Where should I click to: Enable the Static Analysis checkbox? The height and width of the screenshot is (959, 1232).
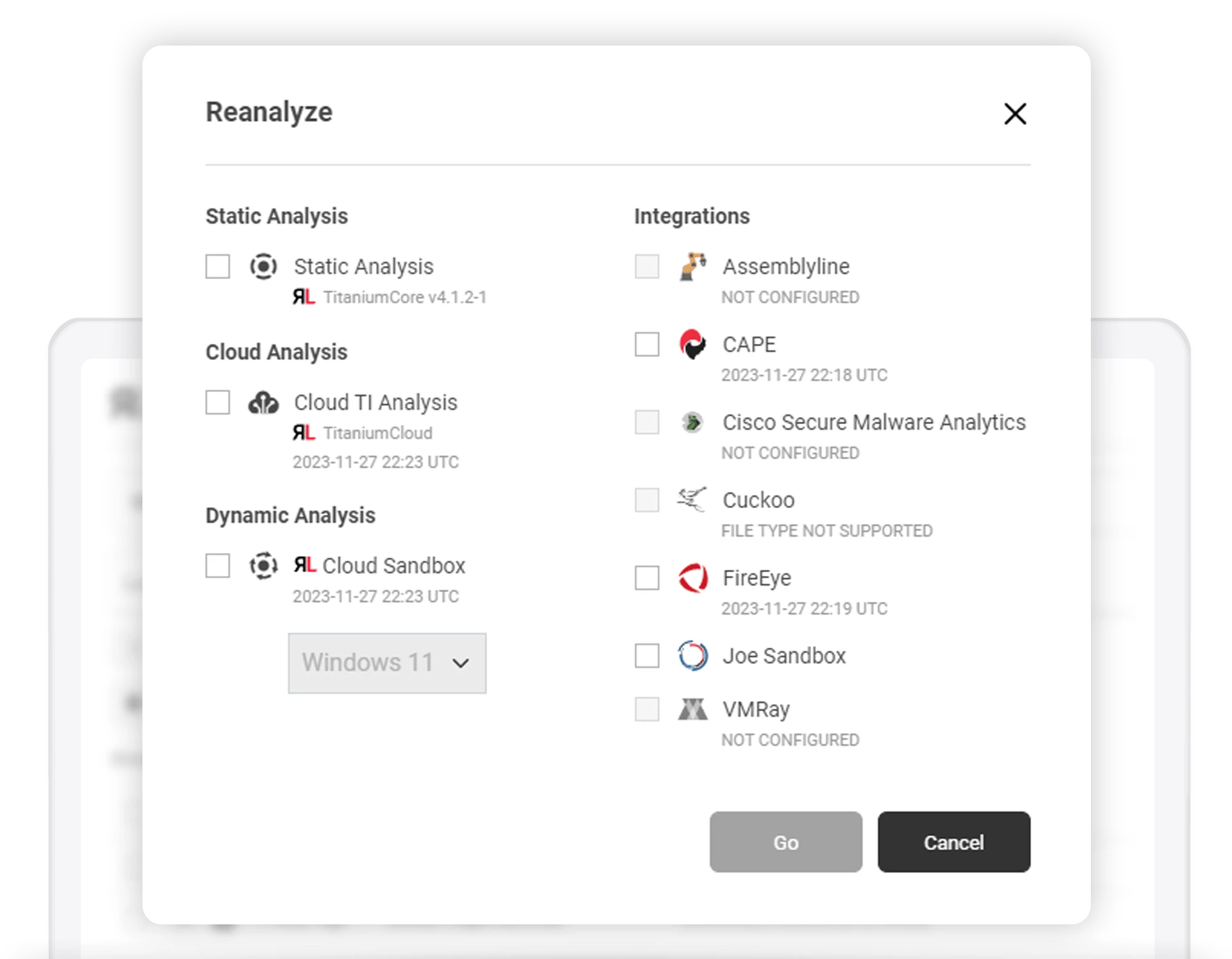[218, 266]
